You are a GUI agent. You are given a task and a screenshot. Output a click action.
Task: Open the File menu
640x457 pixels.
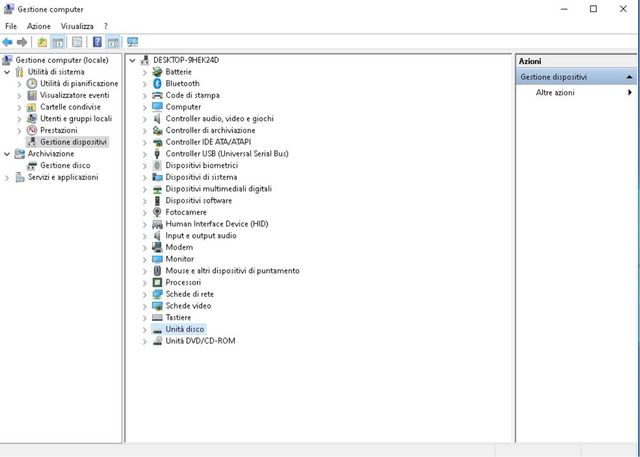pos(11,26)
